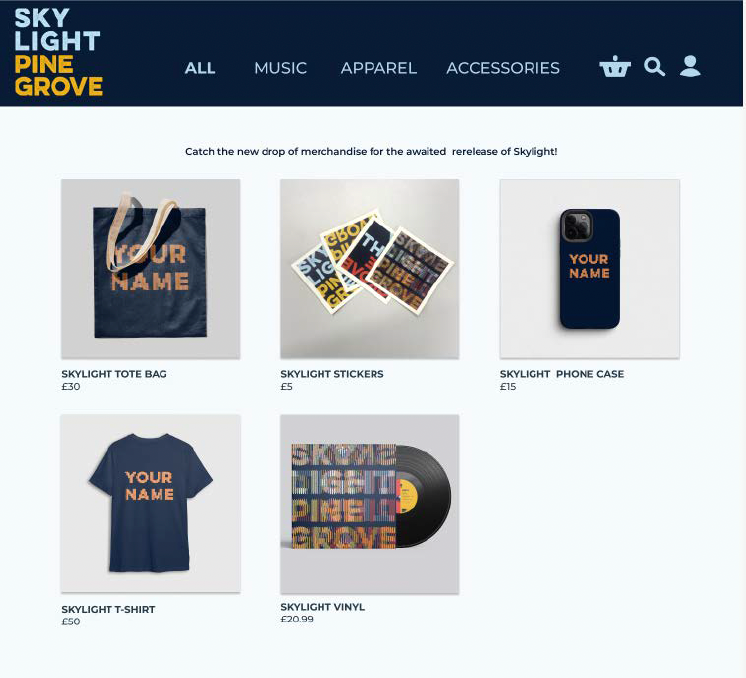Click the SKYLIGHT STICKERS title link
The image size is (746, 678).
tap(332, 374)
